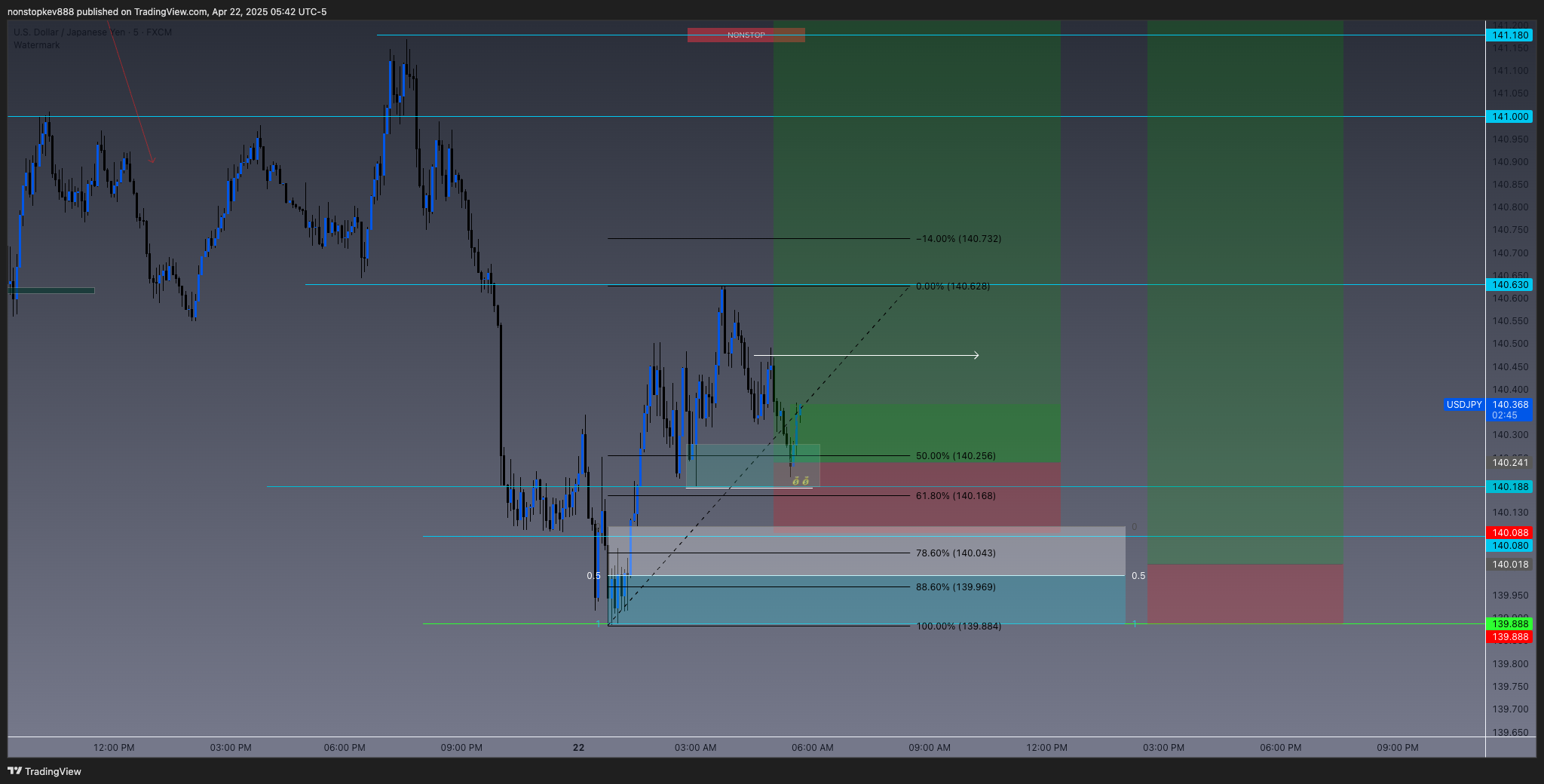
Task: Click the 139.700 price scale value
Action: pyautogui.click(x=1511, y=709)
